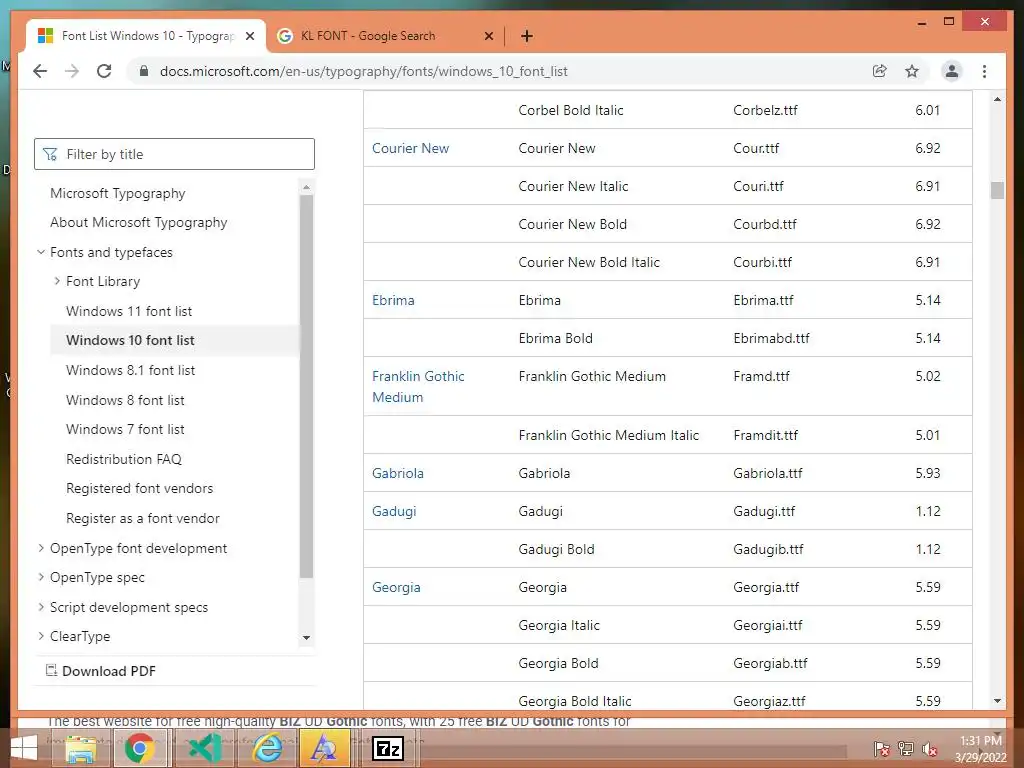
Task: Expand the ClearType section
Action: pyautogui.click(x=41, y=636)
